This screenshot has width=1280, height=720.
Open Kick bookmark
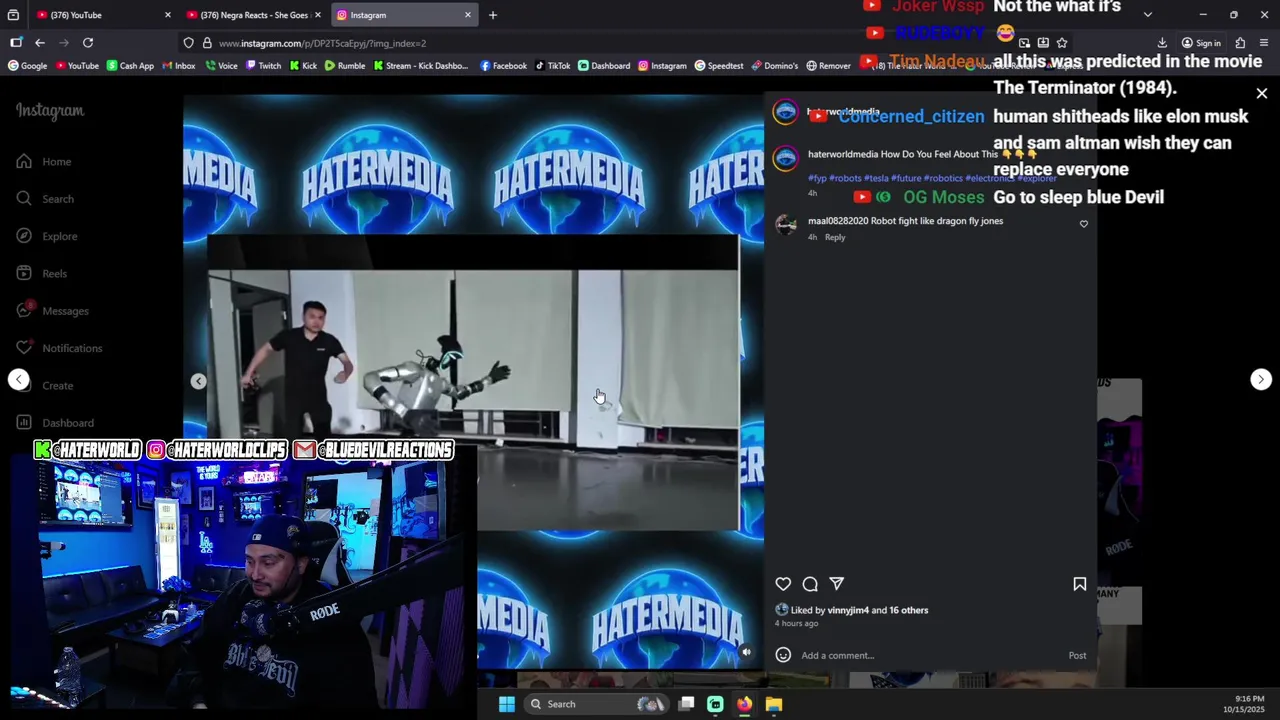click(303, 66)
